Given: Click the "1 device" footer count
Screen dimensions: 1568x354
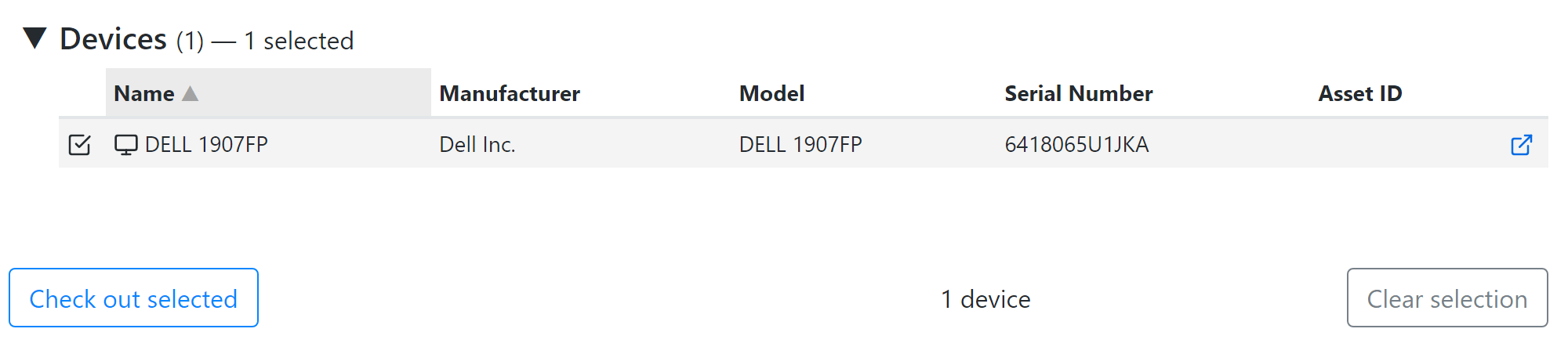Looking at the screenshot, I should 985,299.
